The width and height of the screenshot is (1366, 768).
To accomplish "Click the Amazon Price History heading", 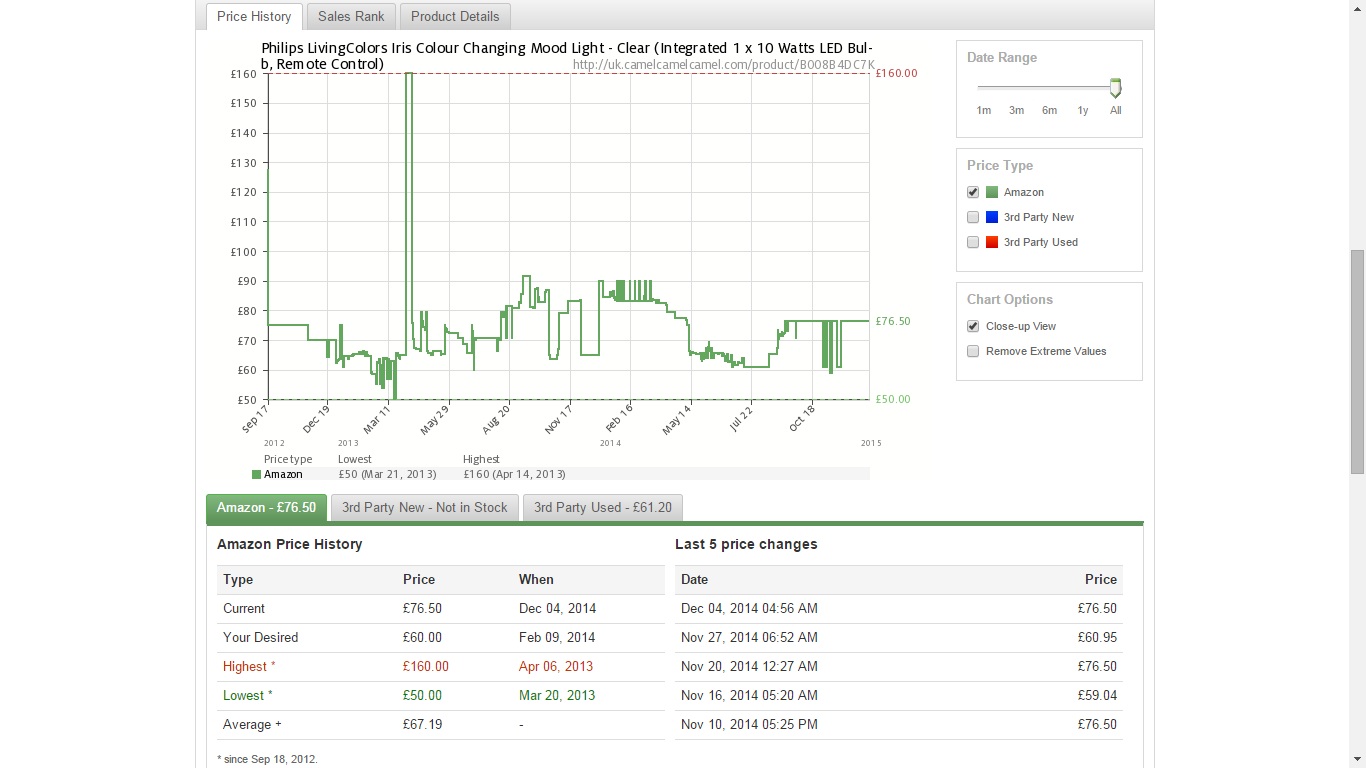I will (x=289, y=544).
